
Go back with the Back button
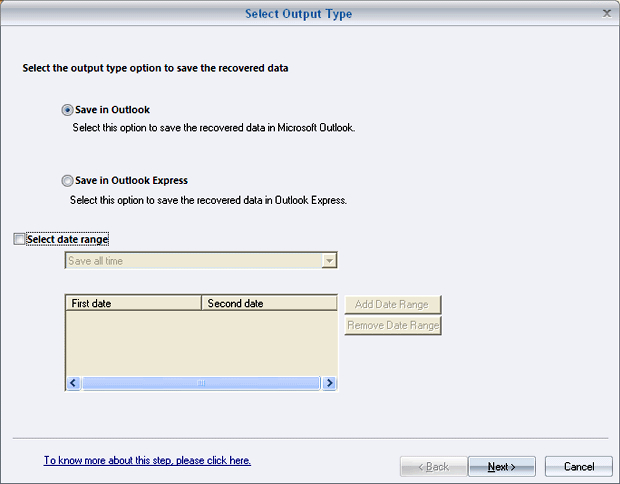point(434,467)
